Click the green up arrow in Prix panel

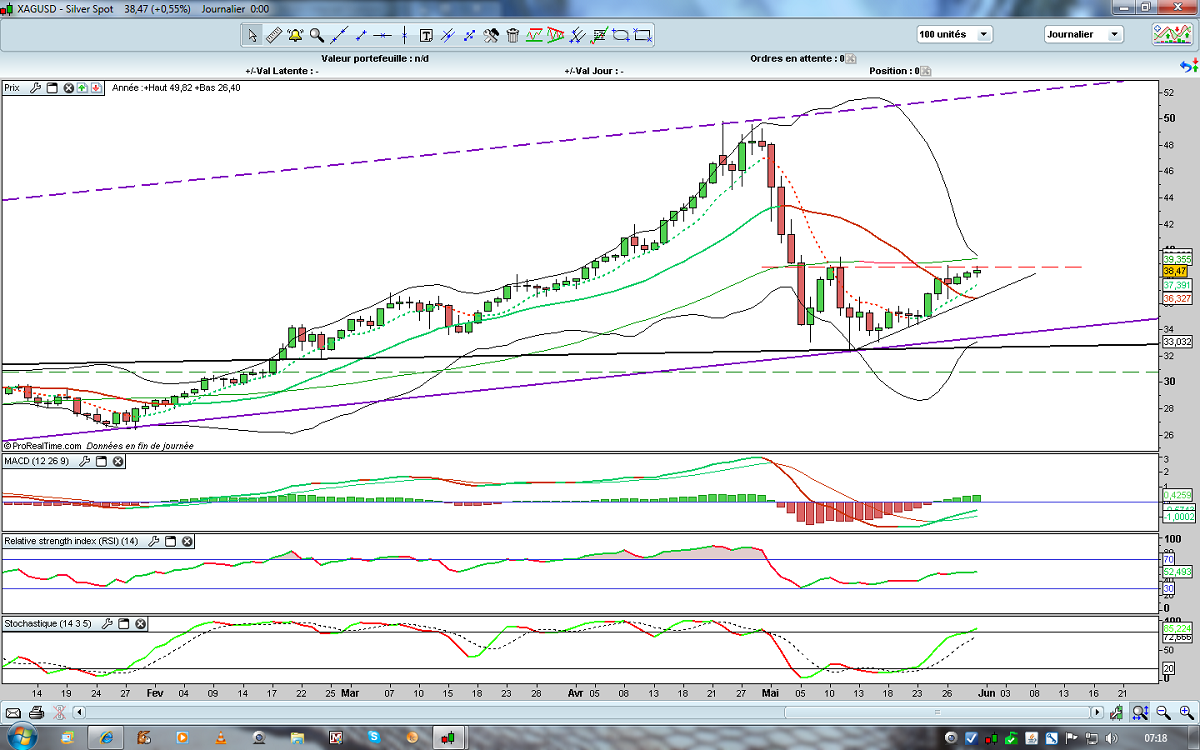82,88
